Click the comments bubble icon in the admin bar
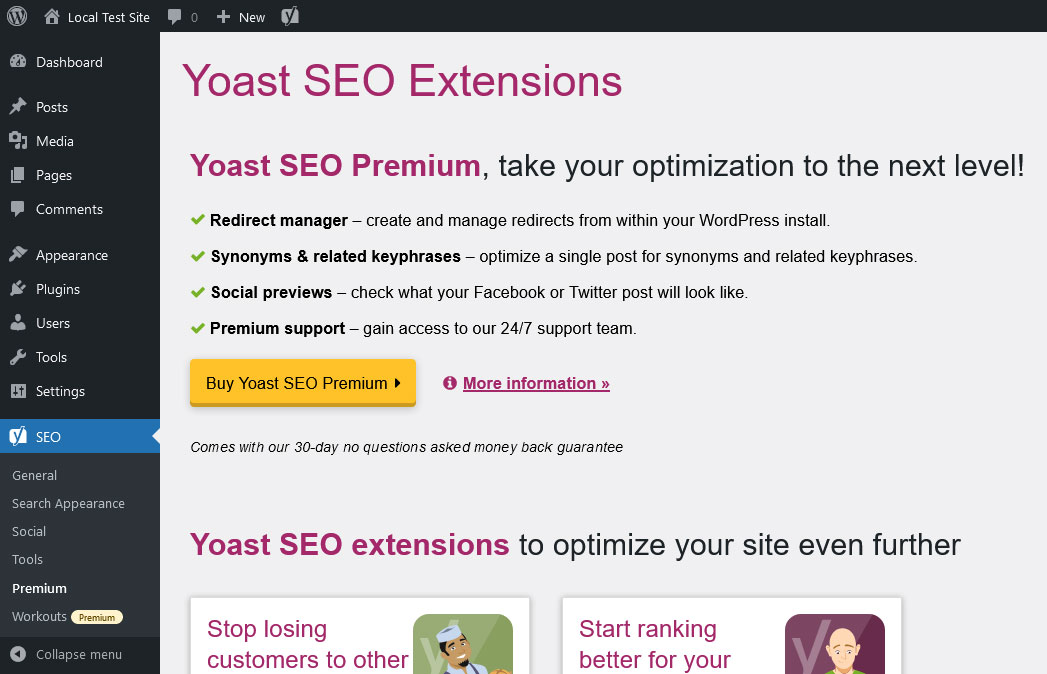 [x=176, y=16]
